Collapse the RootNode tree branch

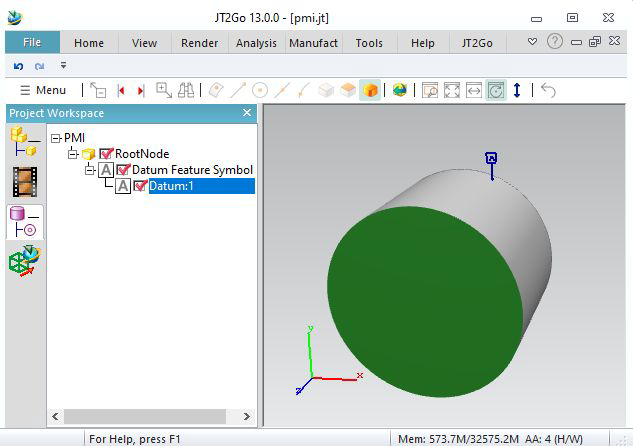click(x=73, y=154)
